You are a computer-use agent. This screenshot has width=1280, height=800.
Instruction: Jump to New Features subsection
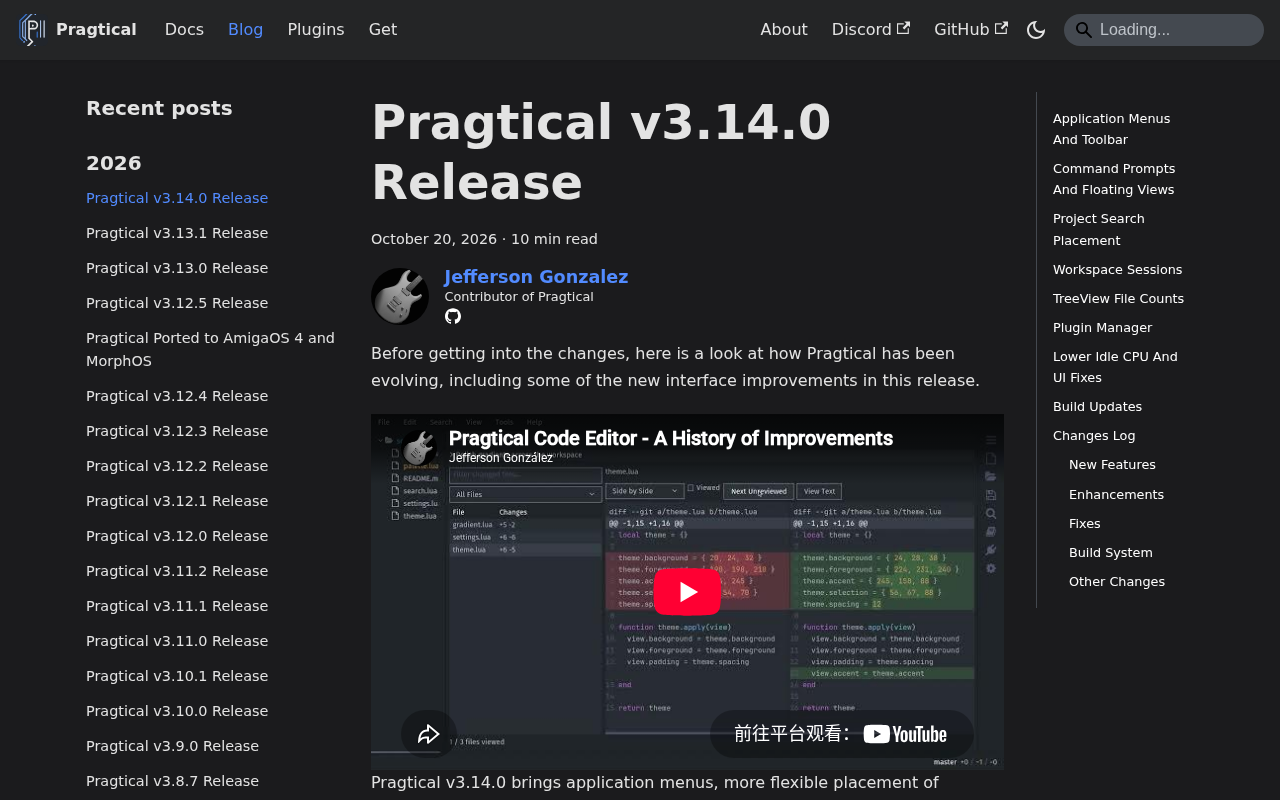(1112, 465)
